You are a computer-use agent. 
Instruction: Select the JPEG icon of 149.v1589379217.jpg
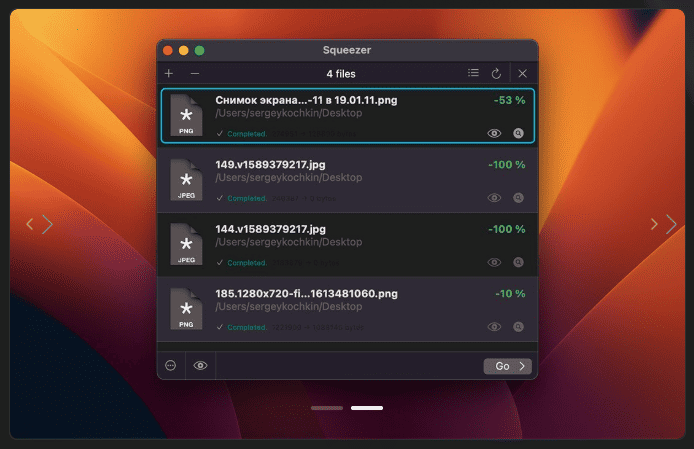[186, 180]
